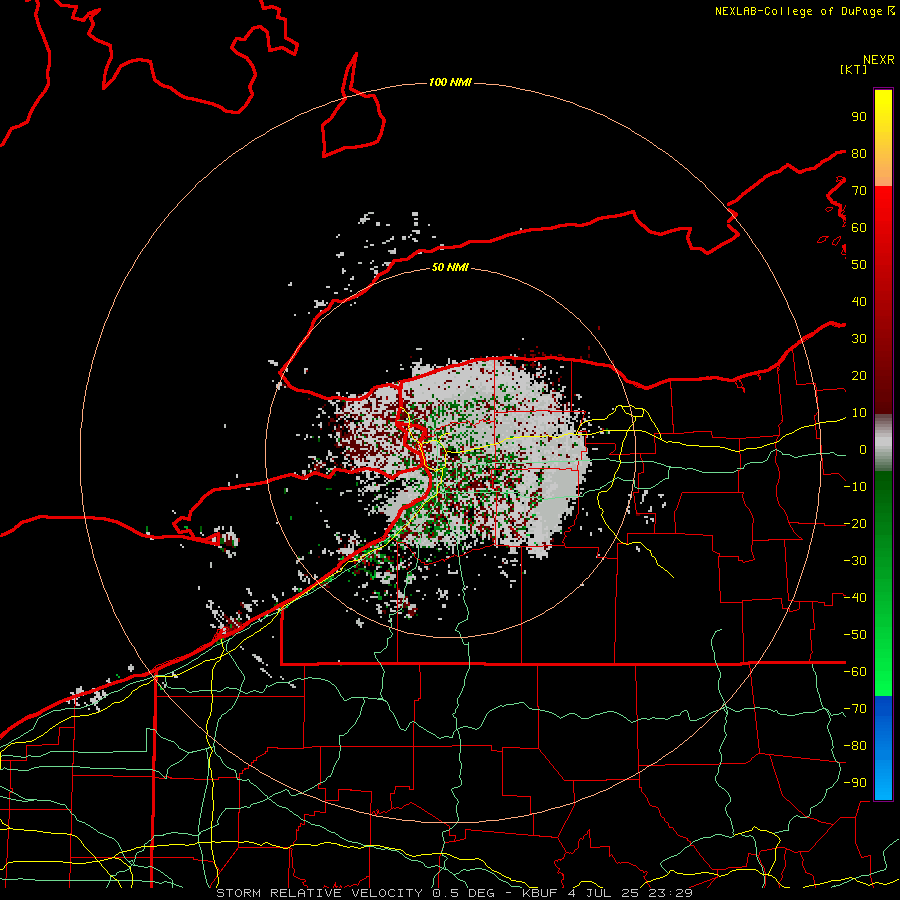Select the 10 value on the velocity legend

click(x=859, y=413)
